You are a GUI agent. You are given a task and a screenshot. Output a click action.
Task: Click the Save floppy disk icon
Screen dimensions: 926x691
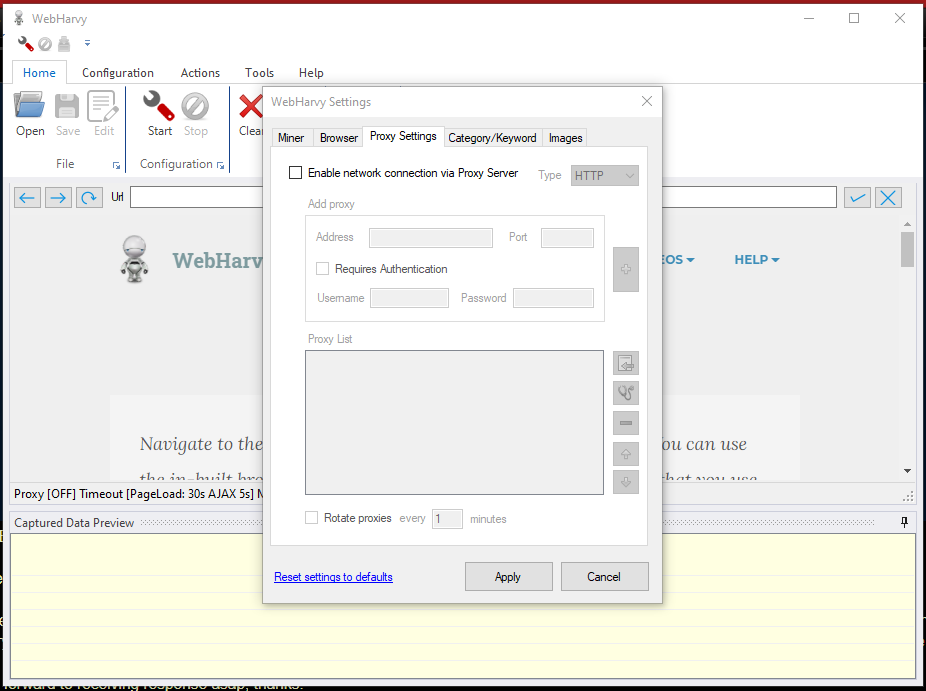click(x=67, y=106)
